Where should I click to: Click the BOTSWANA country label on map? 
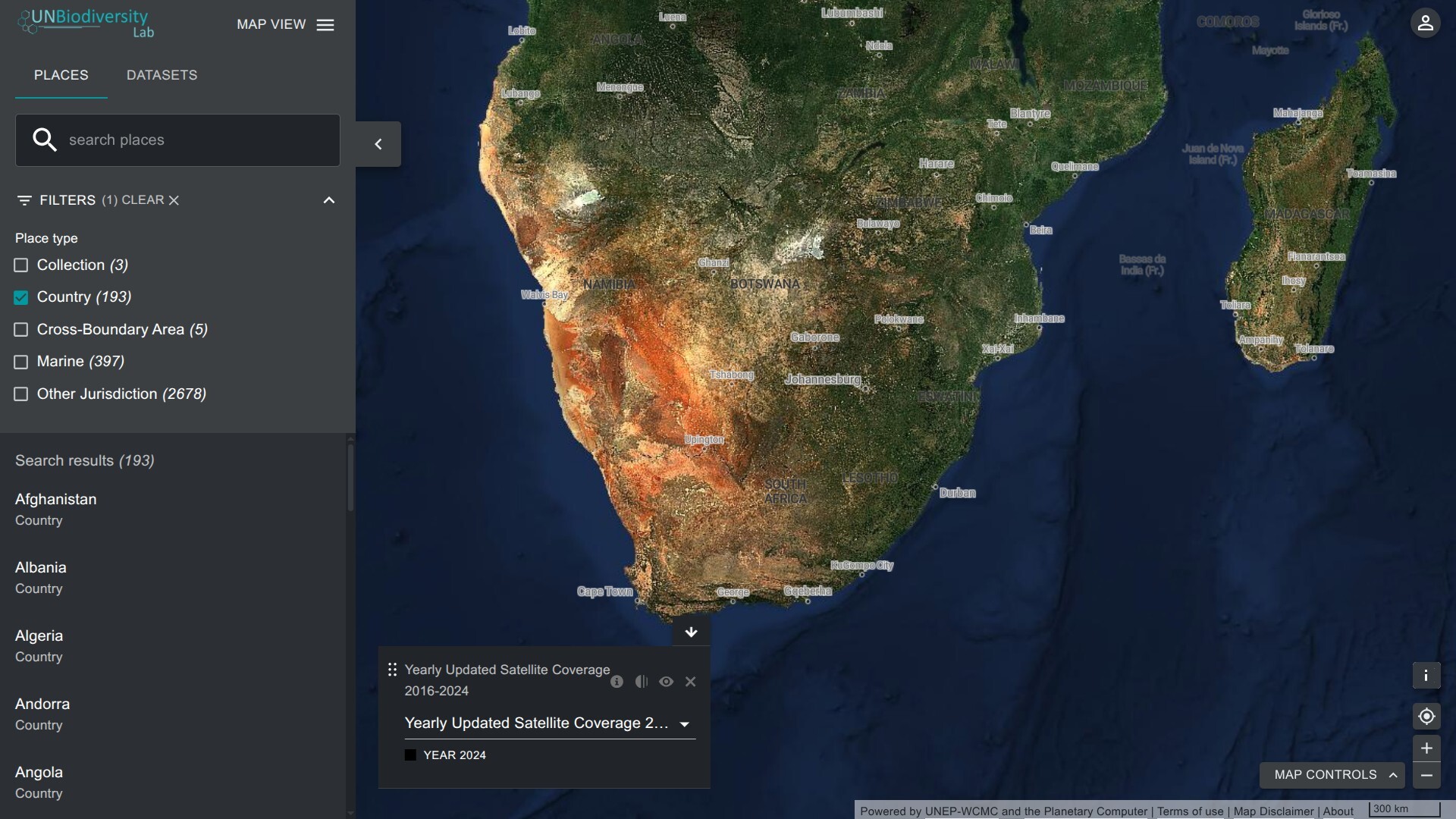pos(764,284)
